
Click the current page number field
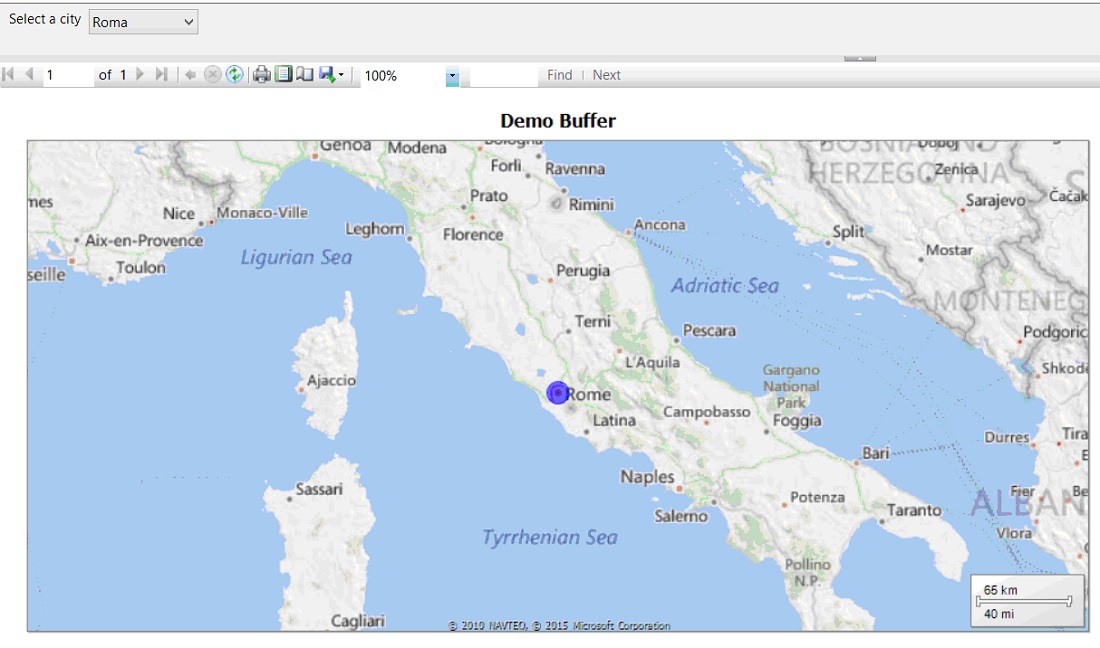68,75
